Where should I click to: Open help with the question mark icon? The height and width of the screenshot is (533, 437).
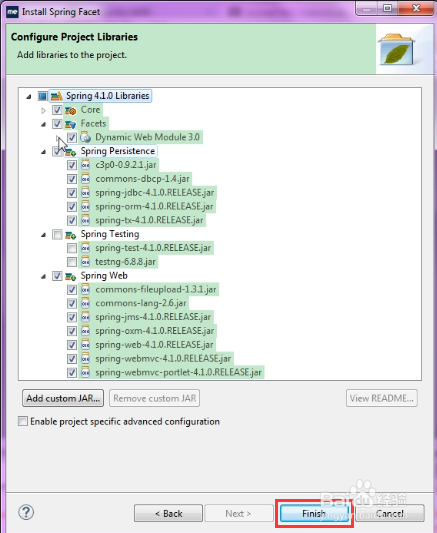point(26,512)
